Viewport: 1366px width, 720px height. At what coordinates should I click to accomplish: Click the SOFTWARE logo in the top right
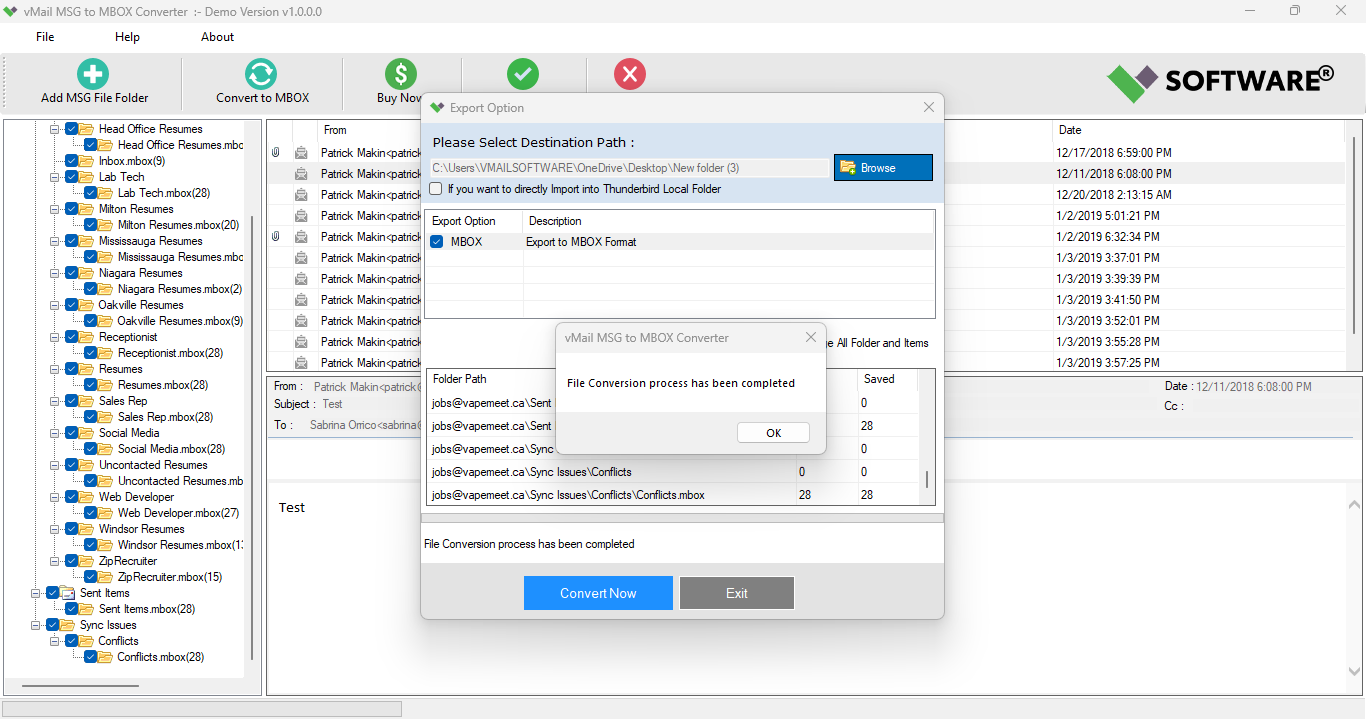1221,80
